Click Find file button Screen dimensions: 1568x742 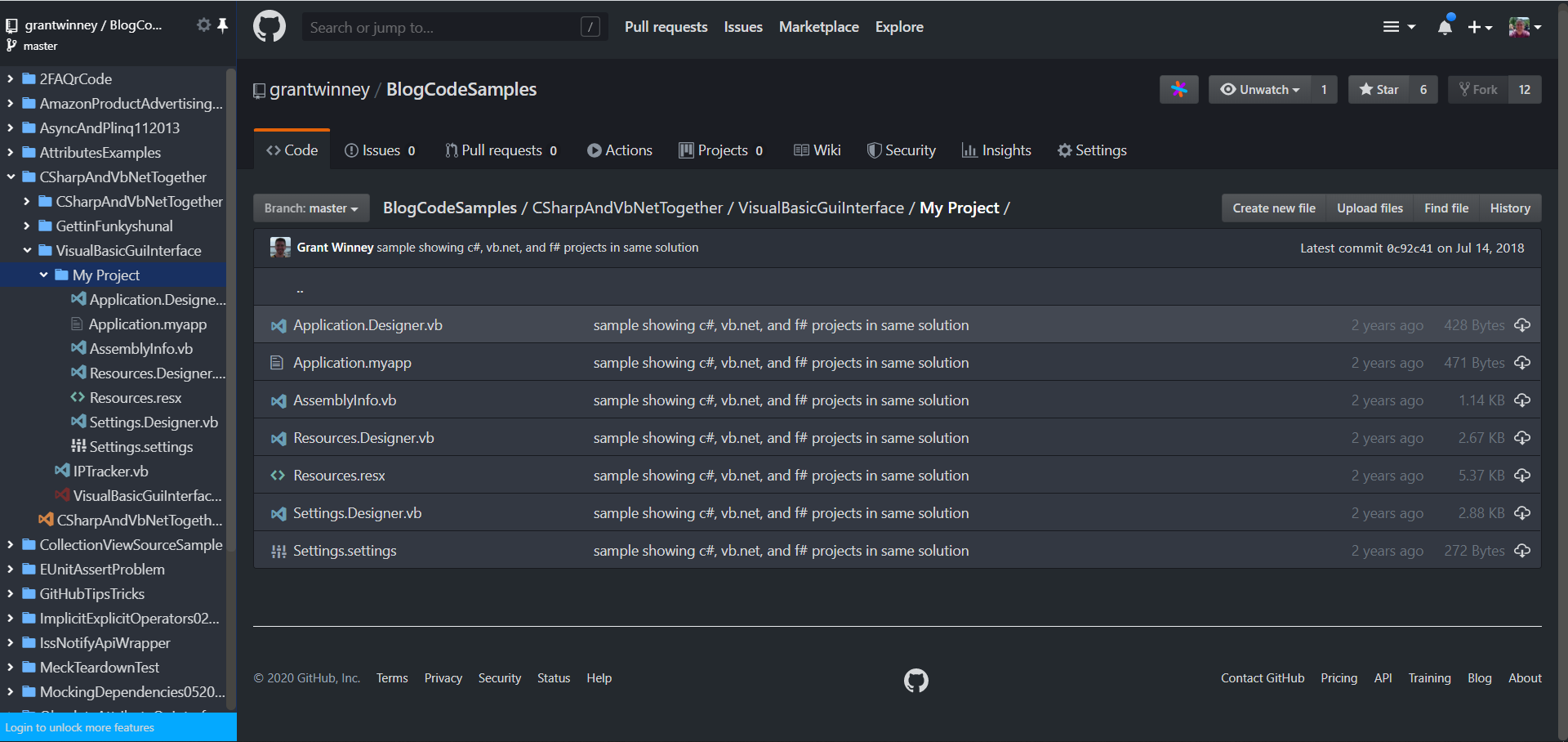coord(1446,208)
